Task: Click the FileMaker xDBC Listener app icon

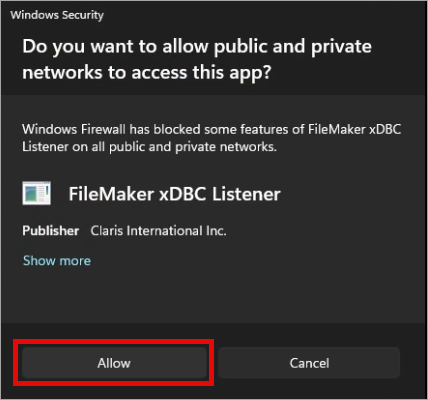Action: (36, 193)
